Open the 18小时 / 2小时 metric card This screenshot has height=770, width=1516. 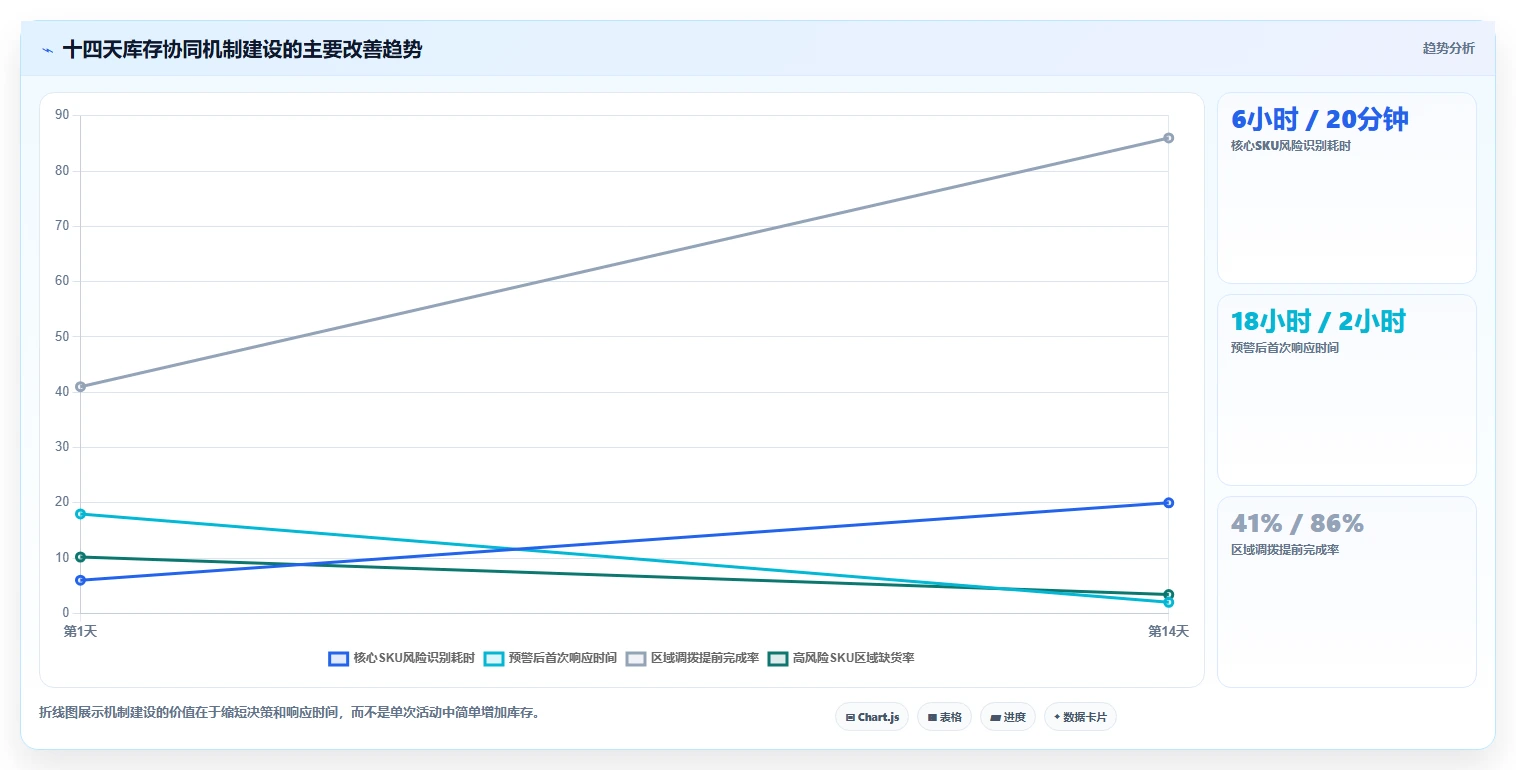pos(1346,390)
